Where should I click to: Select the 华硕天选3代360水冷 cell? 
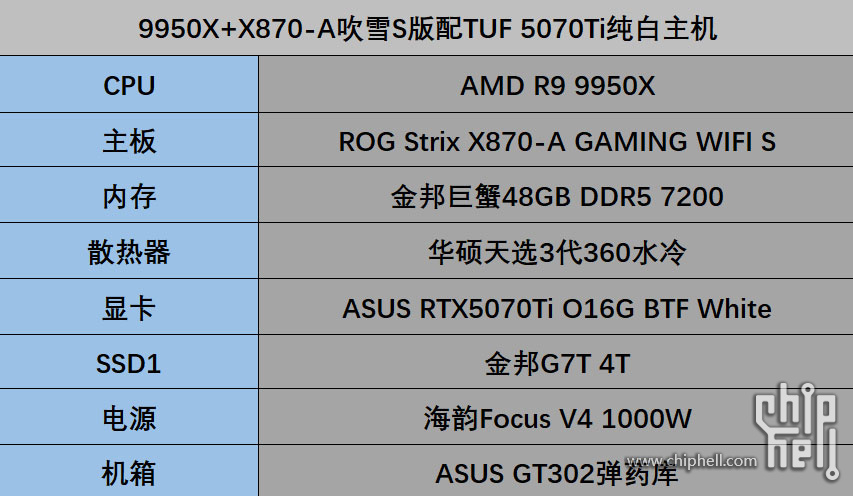click(556, 251)
